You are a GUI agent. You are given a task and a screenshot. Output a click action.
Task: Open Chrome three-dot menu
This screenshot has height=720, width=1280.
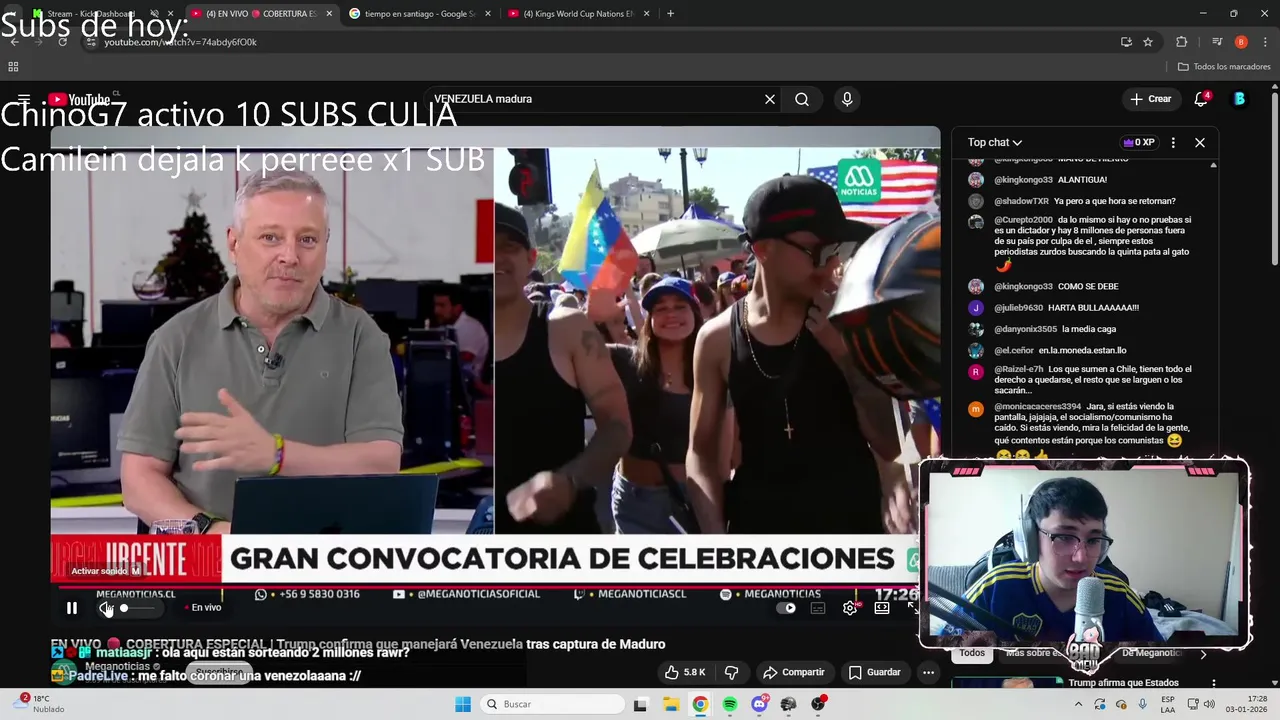tap(1265, 42)
